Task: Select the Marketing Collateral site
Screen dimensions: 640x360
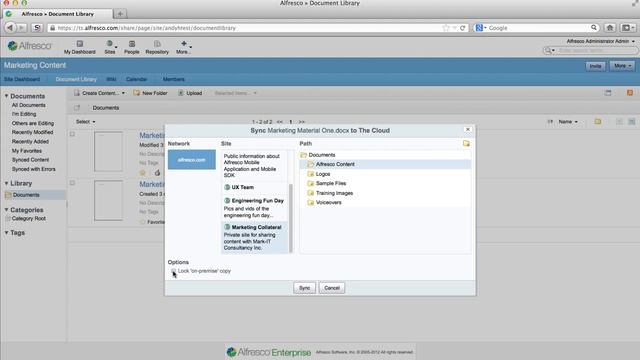Action: click(254, 237)
